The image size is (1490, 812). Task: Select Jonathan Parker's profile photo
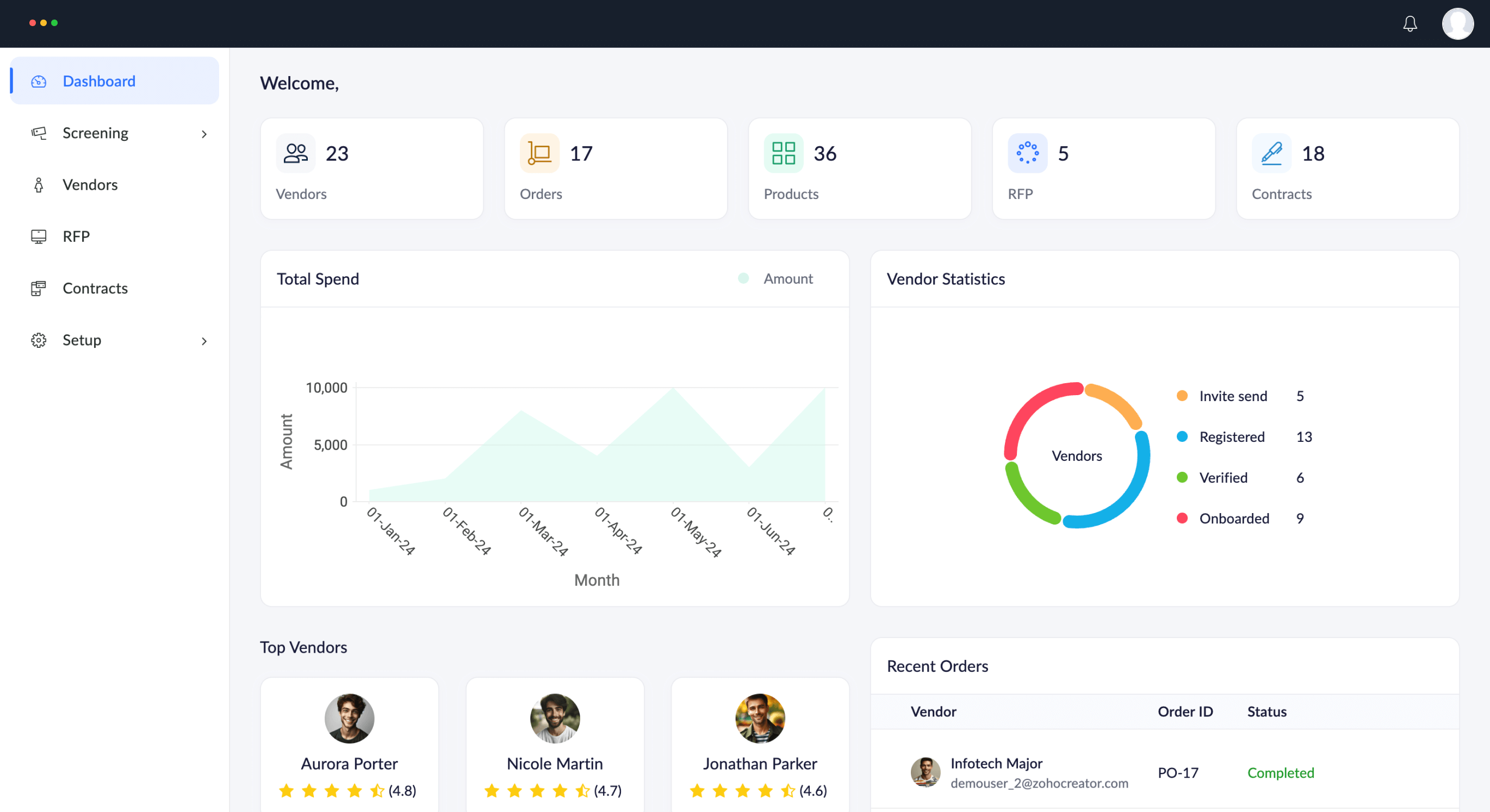coord(760,718)
